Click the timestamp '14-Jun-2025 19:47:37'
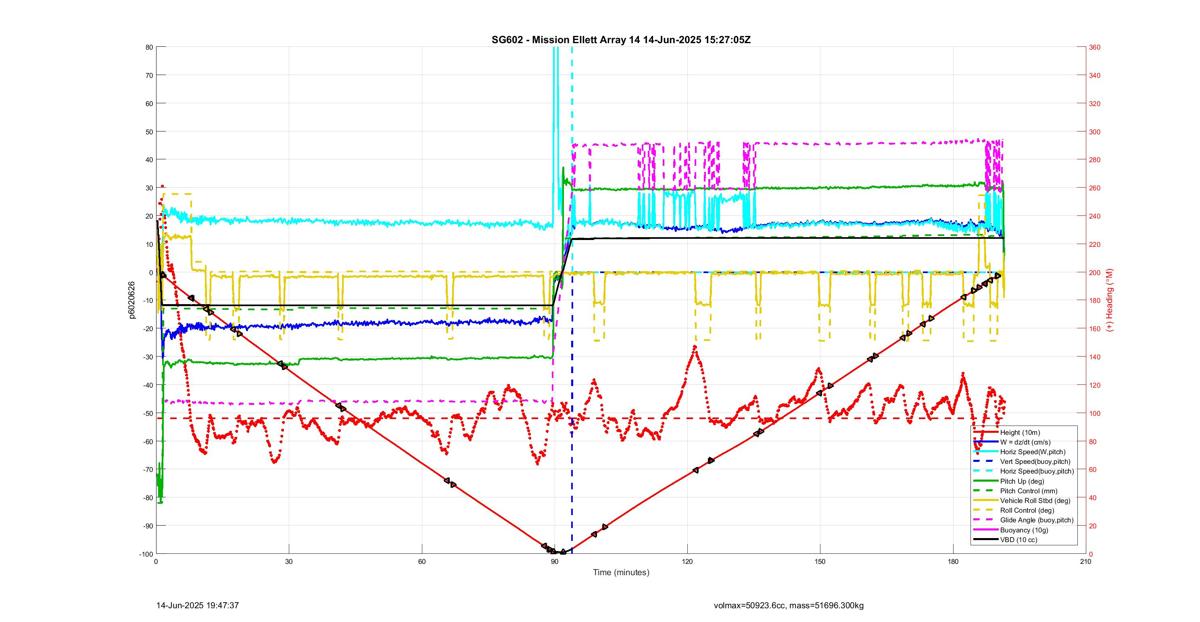Screen dimensions: 1200x622 (x=197, y=605)
